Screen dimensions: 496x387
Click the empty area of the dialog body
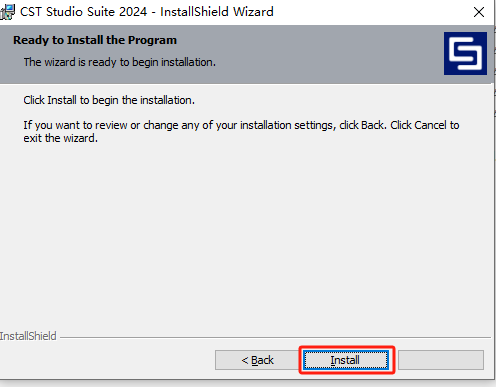(x=247, y=233)
